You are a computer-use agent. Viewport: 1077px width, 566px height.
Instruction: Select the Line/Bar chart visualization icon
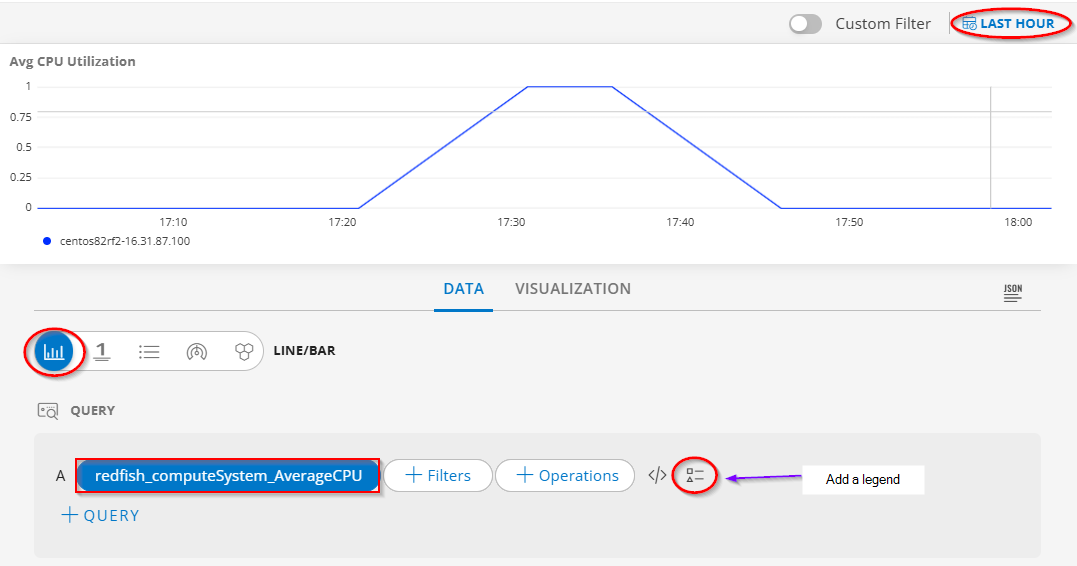pos(54,352)
